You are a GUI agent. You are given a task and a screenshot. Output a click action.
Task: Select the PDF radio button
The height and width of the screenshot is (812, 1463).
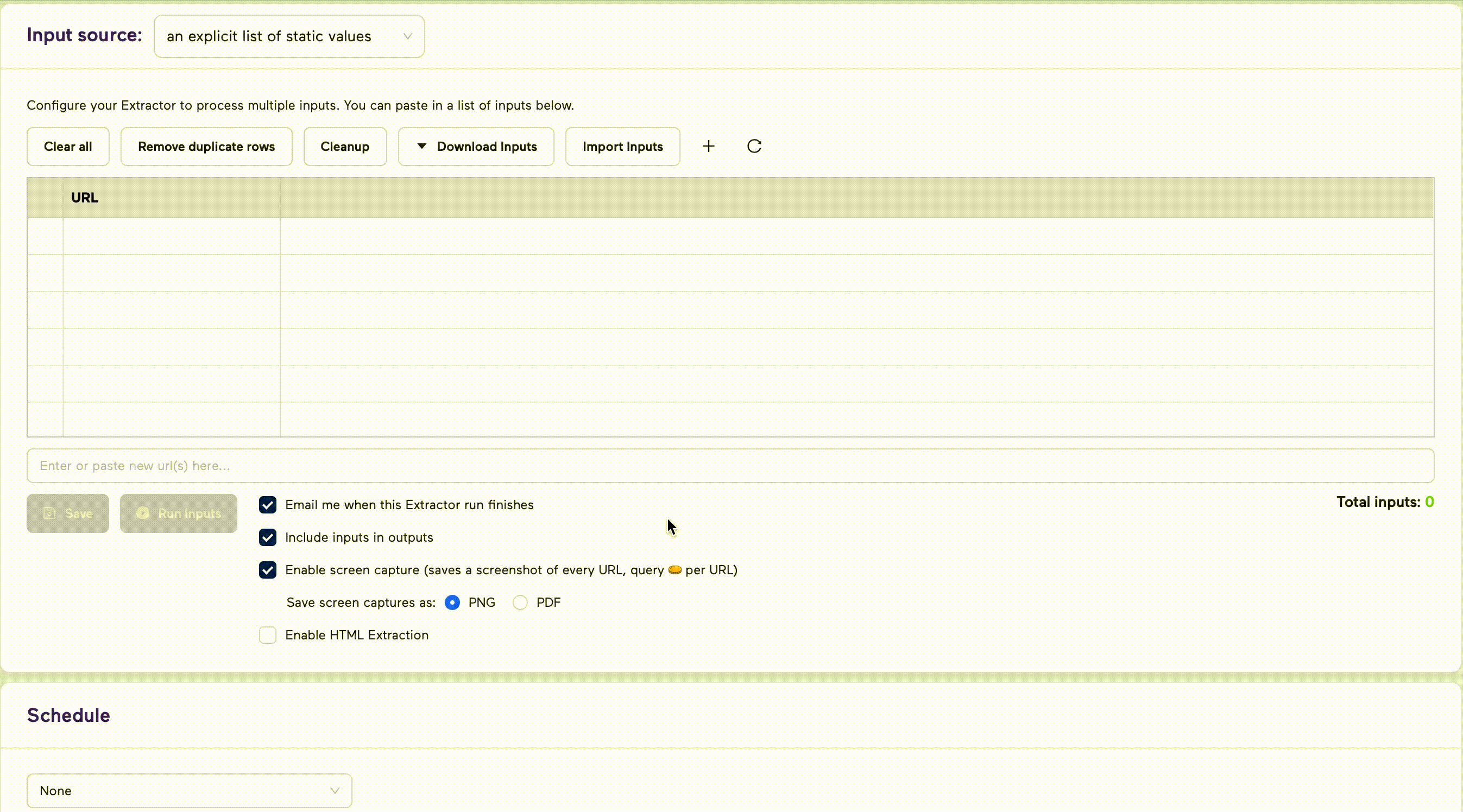520,602
